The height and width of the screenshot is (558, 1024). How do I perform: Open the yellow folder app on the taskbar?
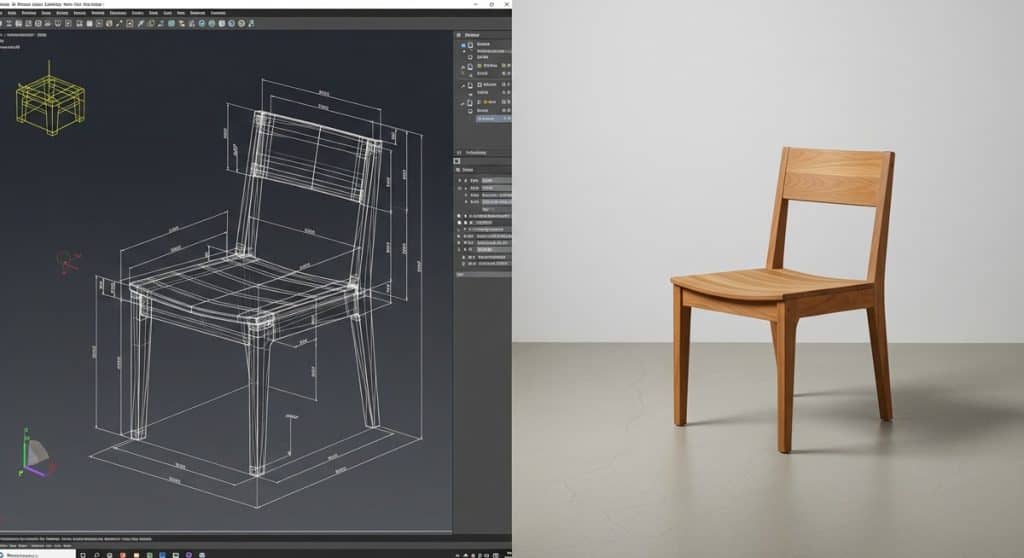[x=136, y=555]
